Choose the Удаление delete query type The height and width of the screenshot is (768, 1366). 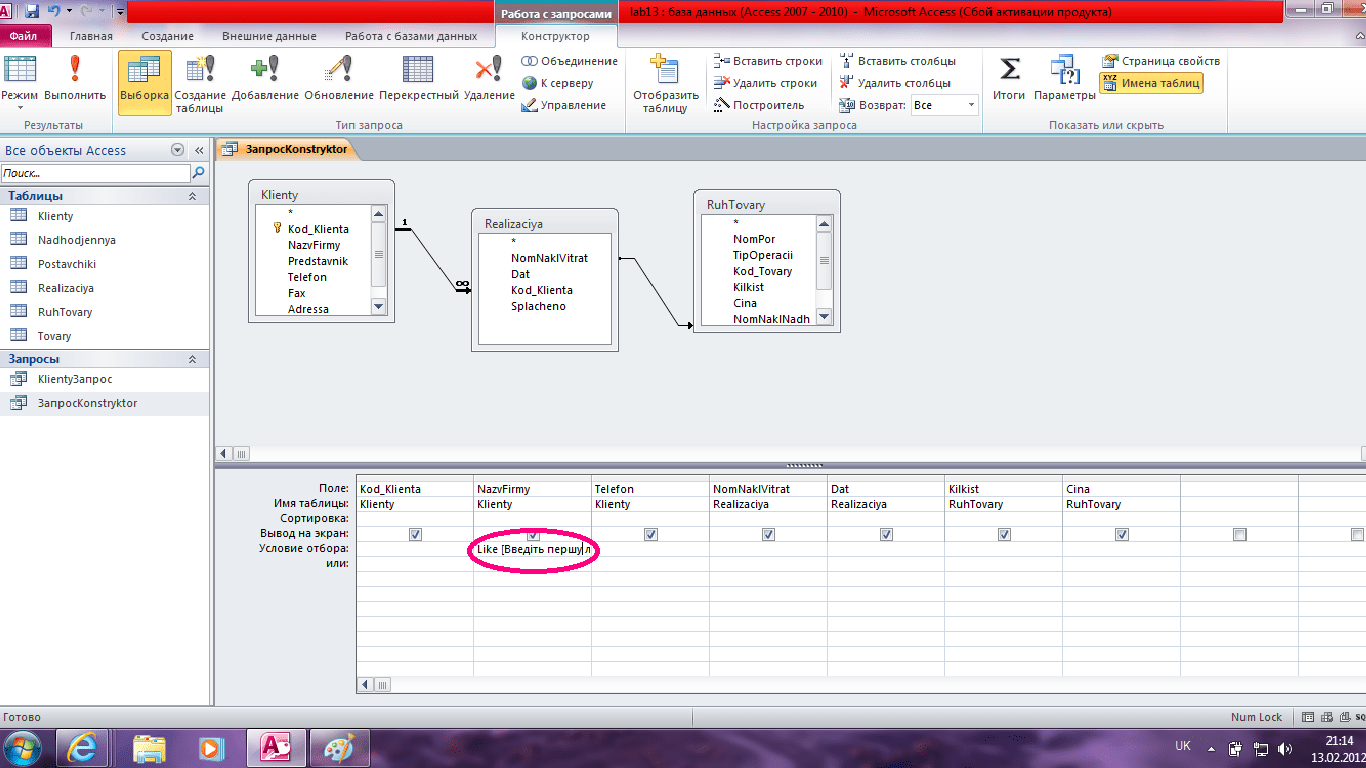coord(489,80)
